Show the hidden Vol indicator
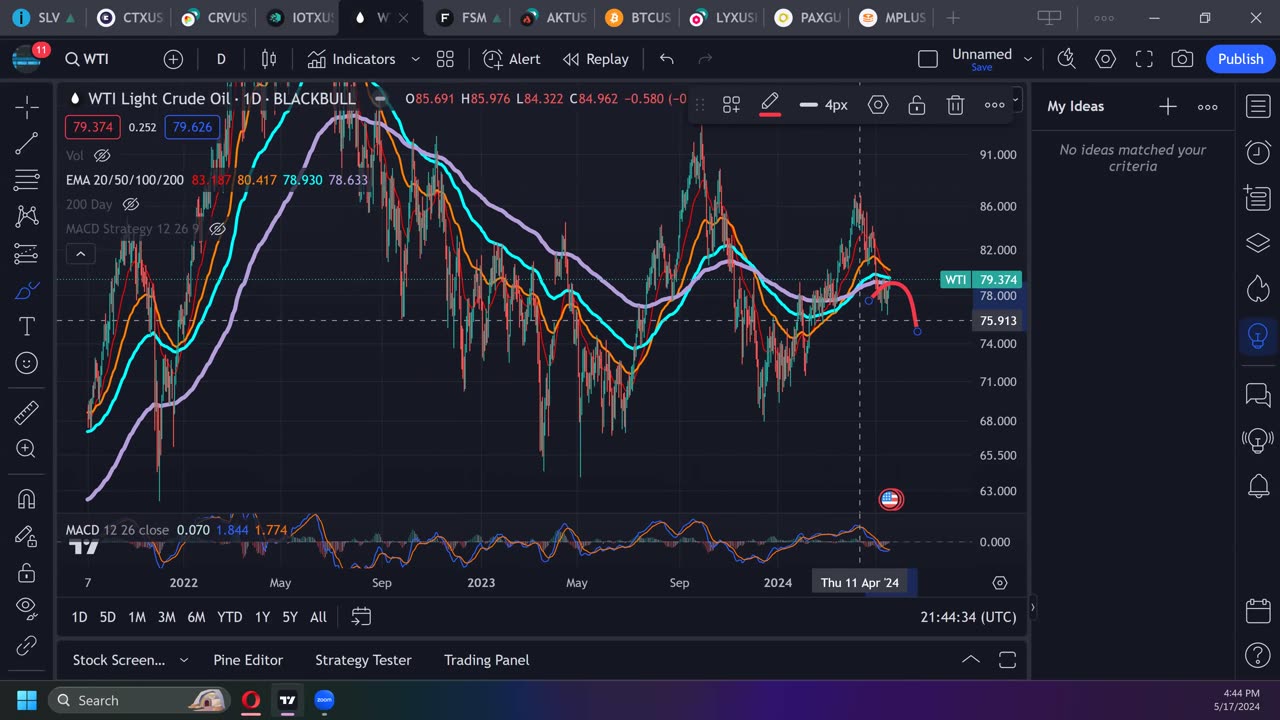Image resolution: width=1280 pixels, height=720 pixels. pos(102,156)
